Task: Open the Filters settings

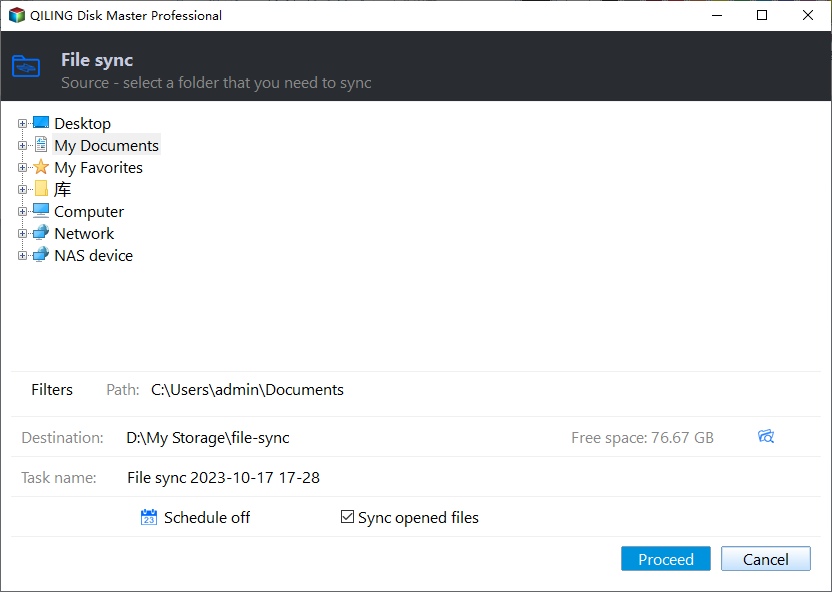Action: coord(52,390)
